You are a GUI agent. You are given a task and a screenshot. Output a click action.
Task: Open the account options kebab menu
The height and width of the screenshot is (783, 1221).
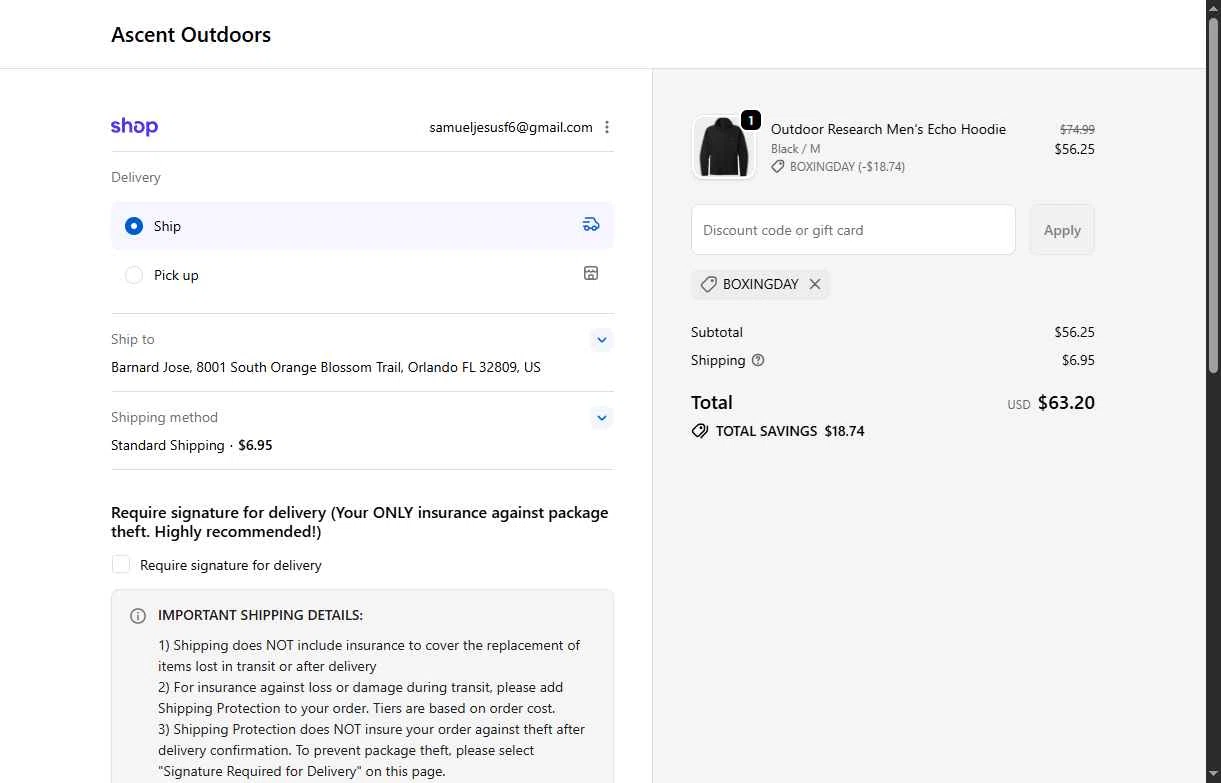pyautogui.click(x=607, y=127)
